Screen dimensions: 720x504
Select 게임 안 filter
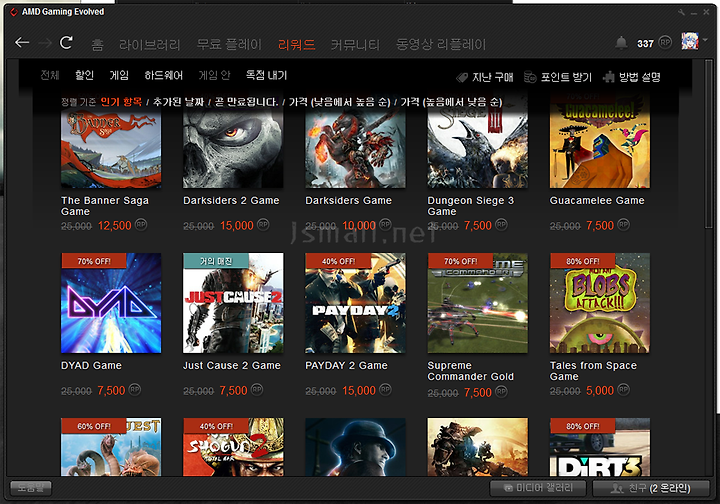[x=214, y=75]
